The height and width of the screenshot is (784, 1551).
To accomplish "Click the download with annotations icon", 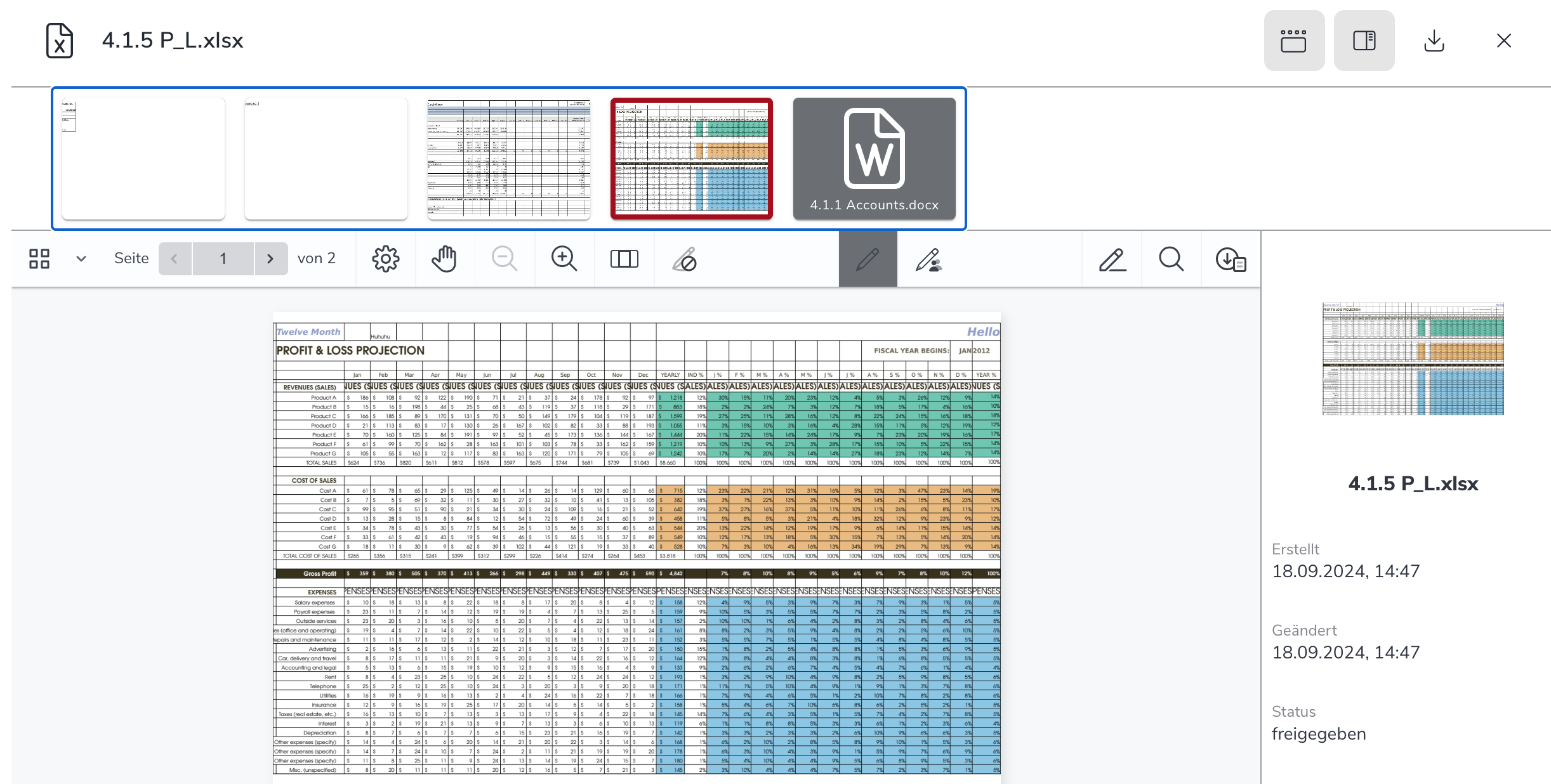I will (x=1231, y=259).
